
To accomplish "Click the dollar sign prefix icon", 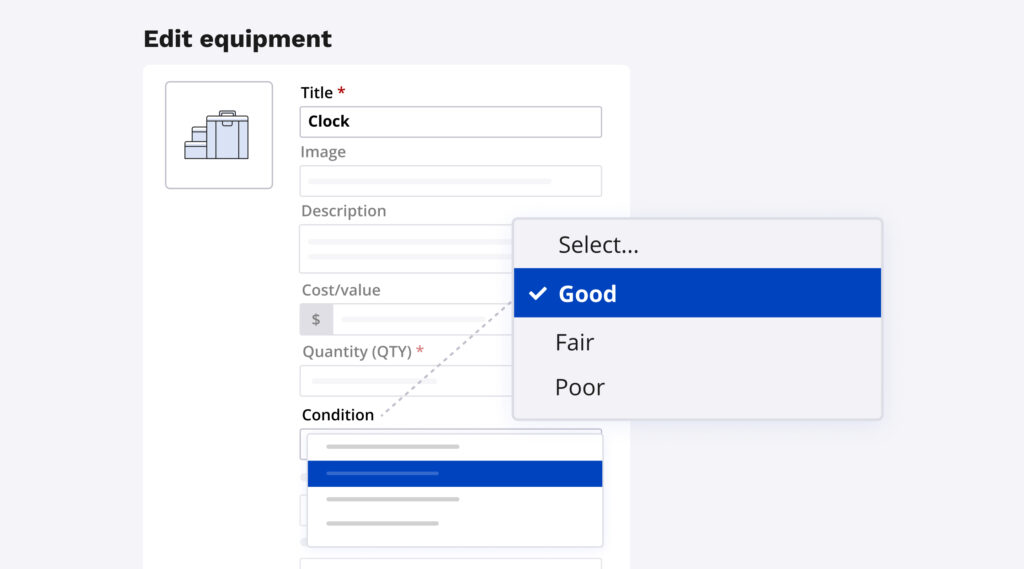I will coord(316,319).
